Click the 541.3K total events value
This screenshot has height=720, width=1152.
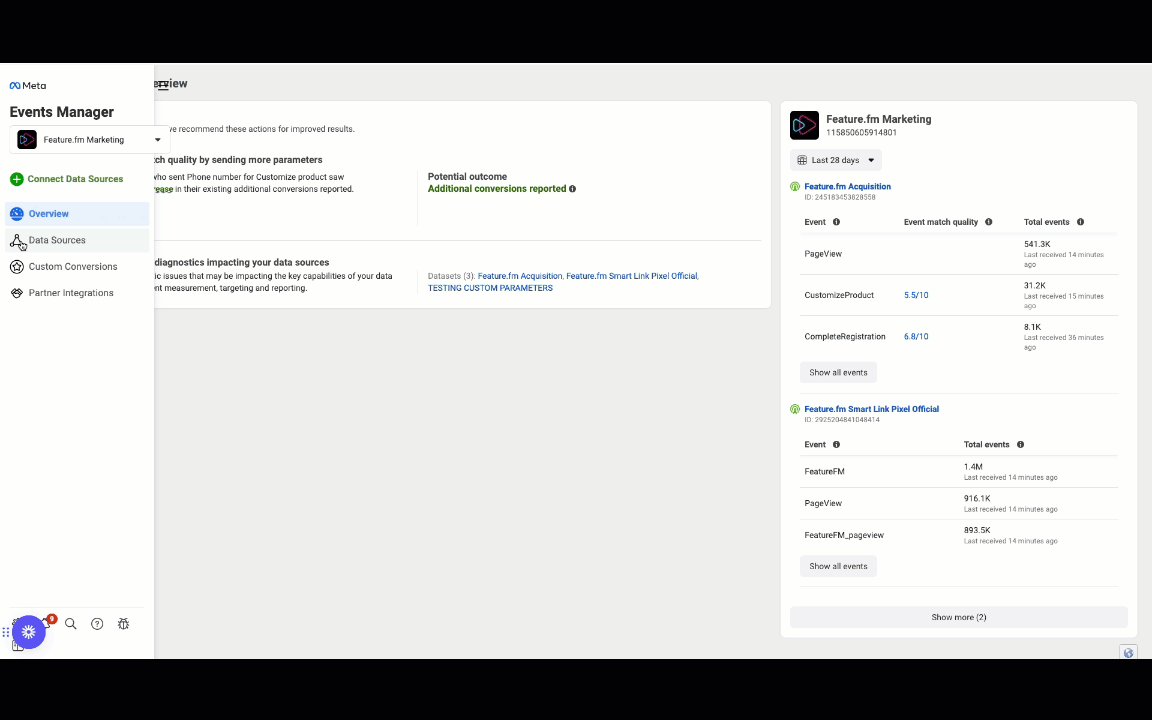[1037, 244]
